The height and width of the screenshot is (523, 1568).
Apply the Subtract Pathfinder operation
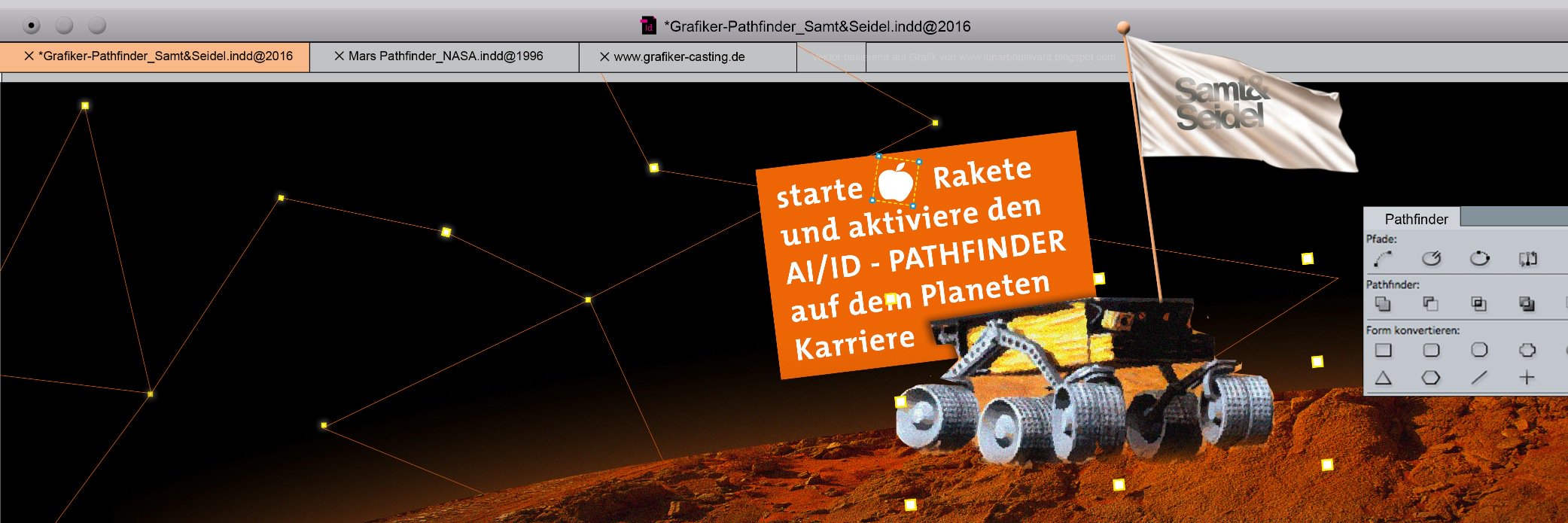point(1431,304)
